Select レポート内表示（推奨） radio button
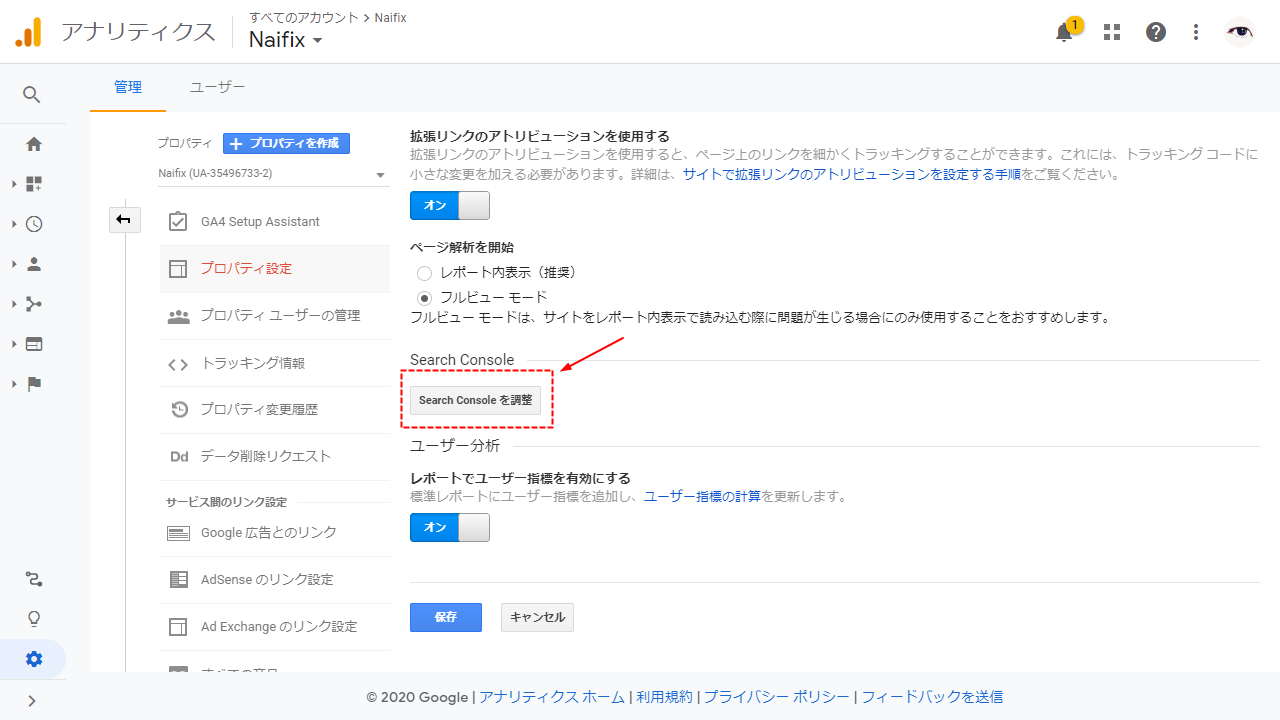The height and width of the screenshot is (720, 1280). tap(424, 273)
